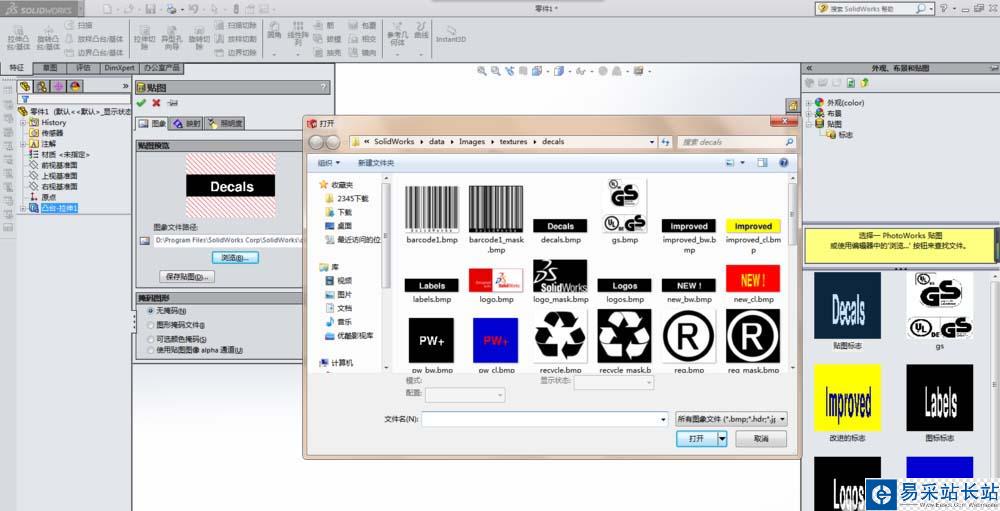Click the pushpin icon in 贴图 panel
Screen dimensions: 1000x511
click(172, 103)
